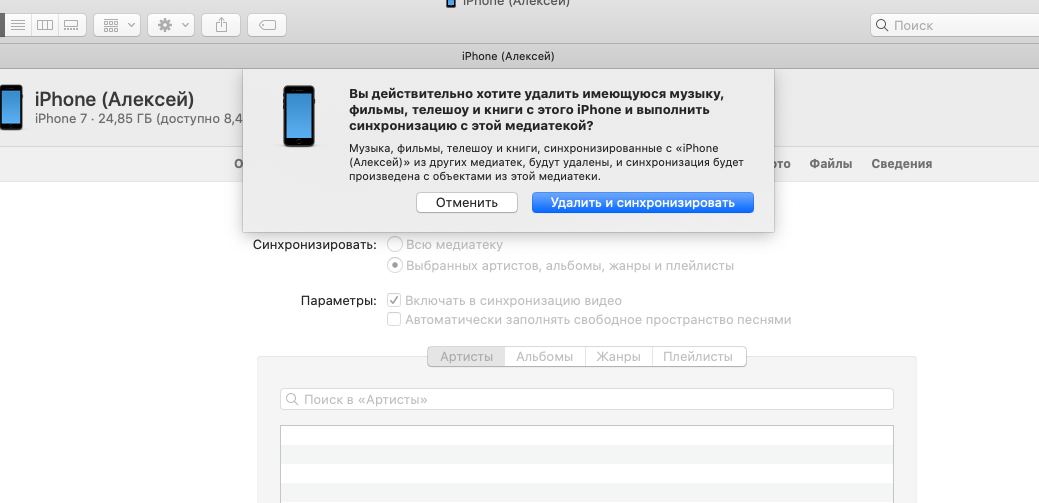This screenshot has width=1039, height=503.
Task: Click the Поиск в «Артисты» field
Action: point(587,400)
